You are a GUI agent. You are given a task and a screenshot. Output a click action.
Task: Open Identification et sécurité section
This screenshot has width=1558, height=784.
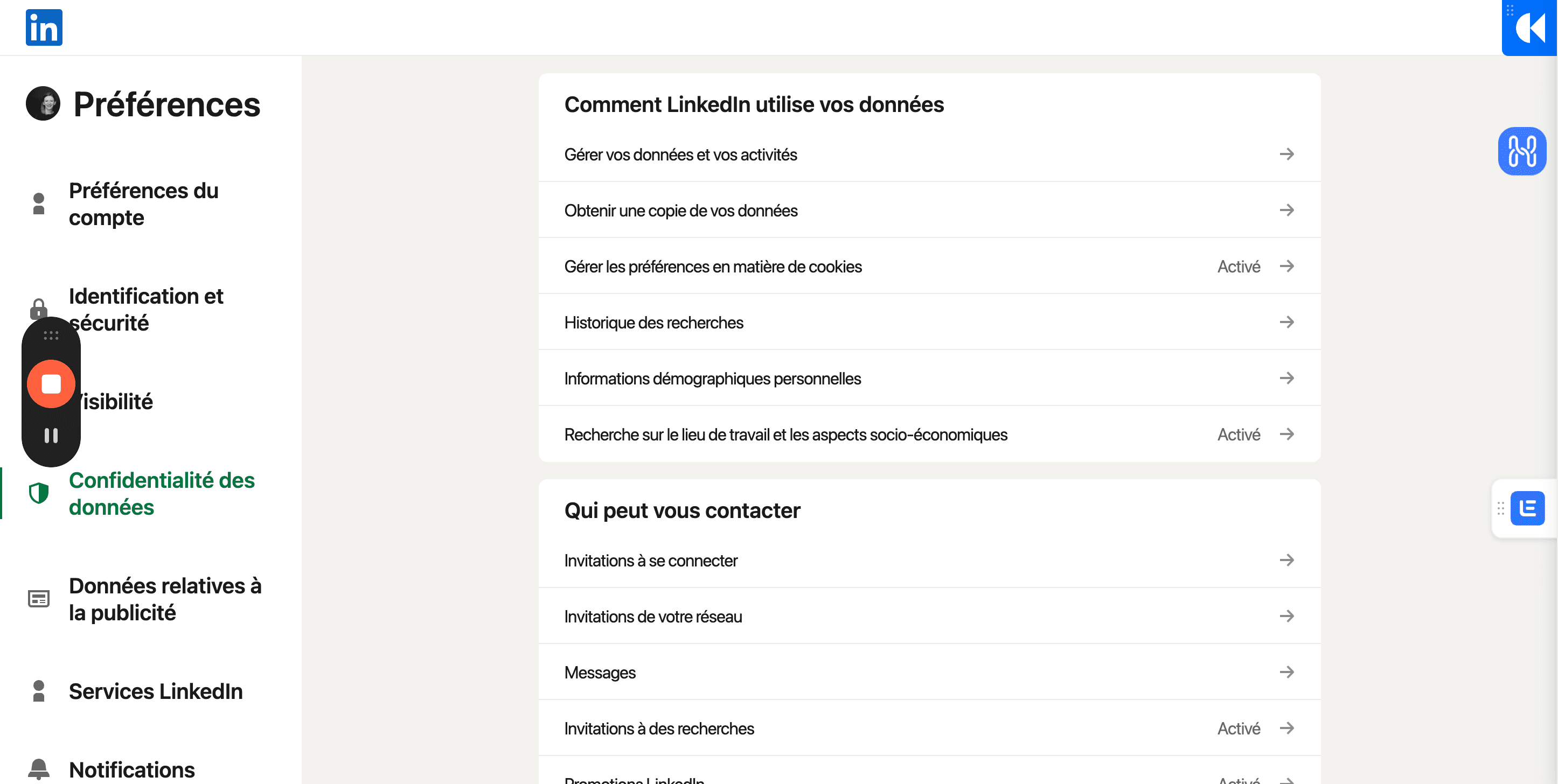[146, 309]
